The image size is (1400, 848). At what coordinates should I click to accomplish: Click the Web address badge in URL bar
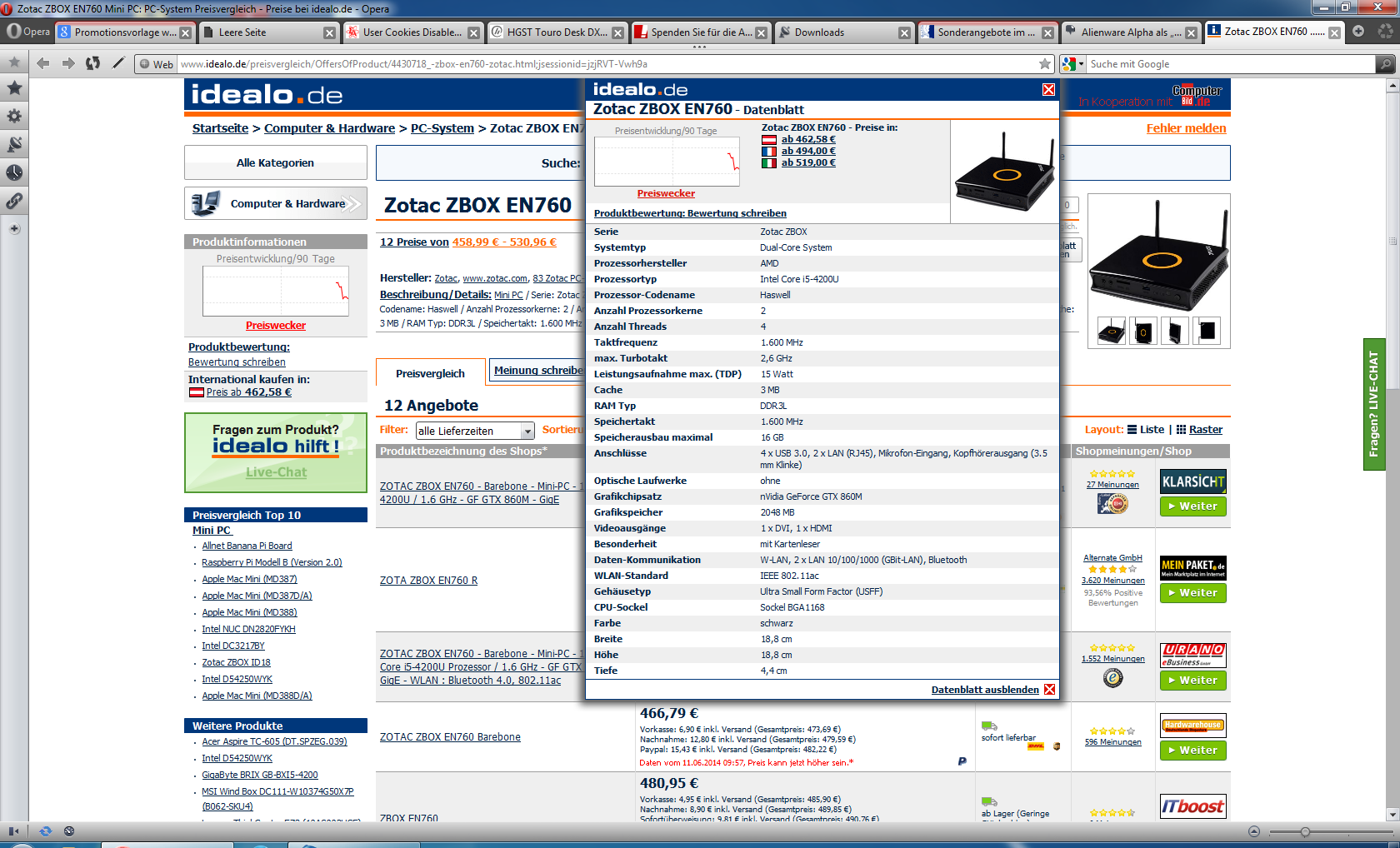[x=156, y=64]
